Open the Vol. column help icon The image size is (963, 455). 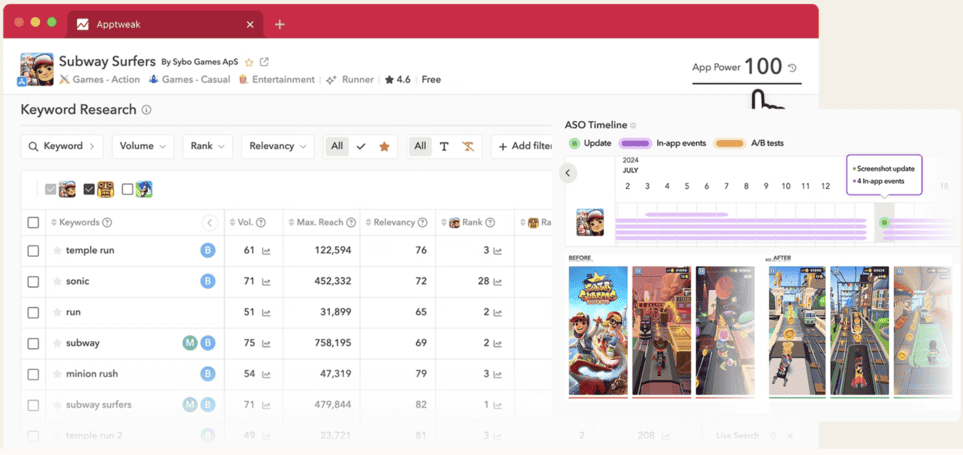[261, 222]
